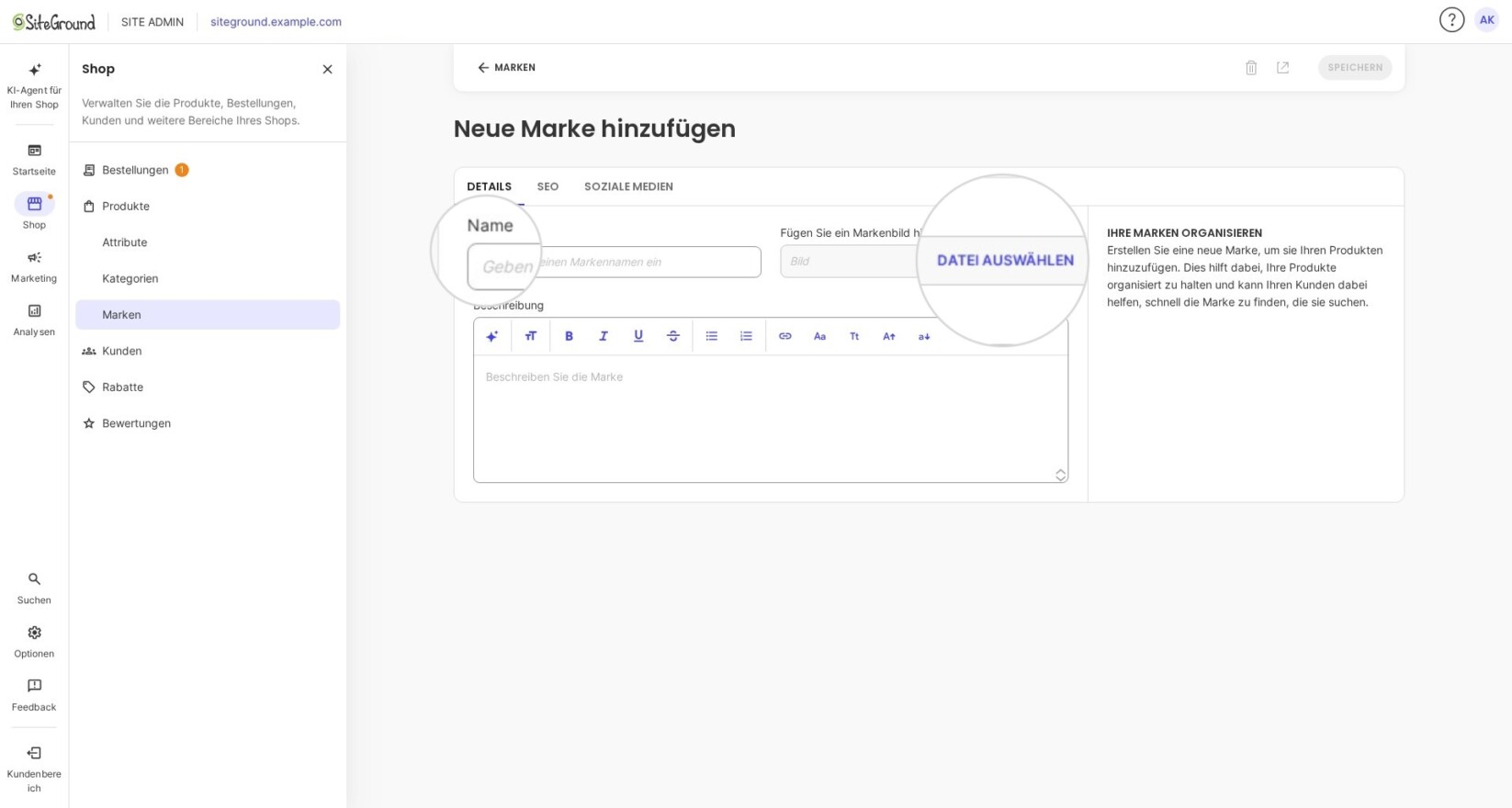Insert a link in the description
1512x808 pixels.
pyautogui.click(x=785, y=336)
